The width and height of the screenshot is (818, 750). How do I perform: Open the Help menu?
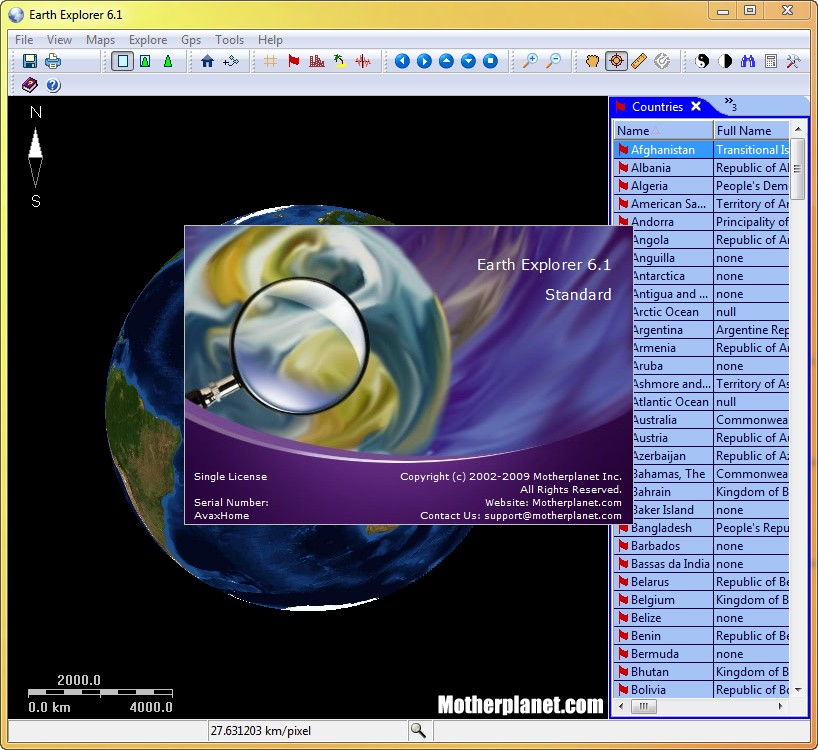point(270,40)
